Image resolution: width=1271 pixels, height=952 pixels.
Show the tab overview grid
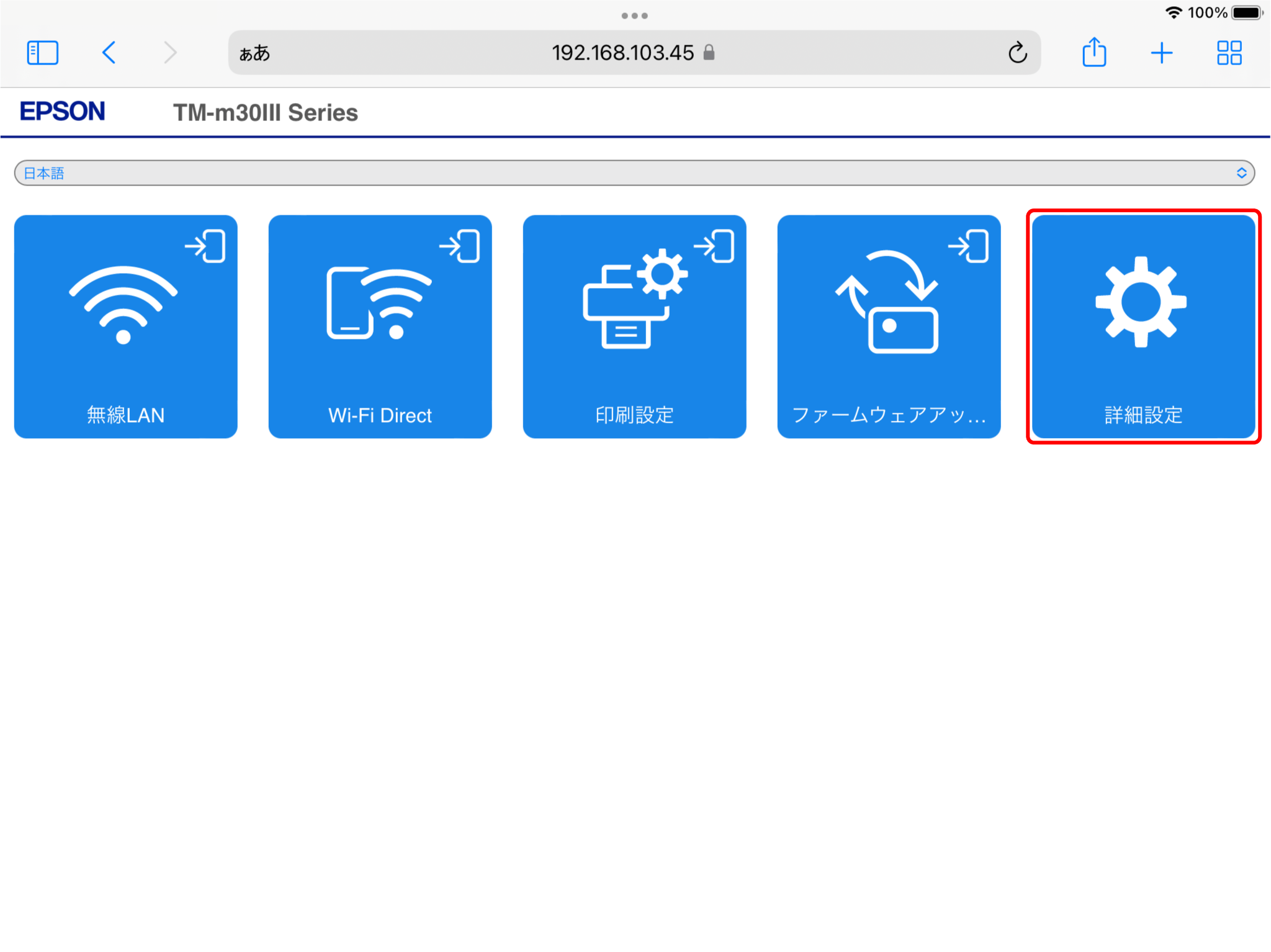point(1229,53)
